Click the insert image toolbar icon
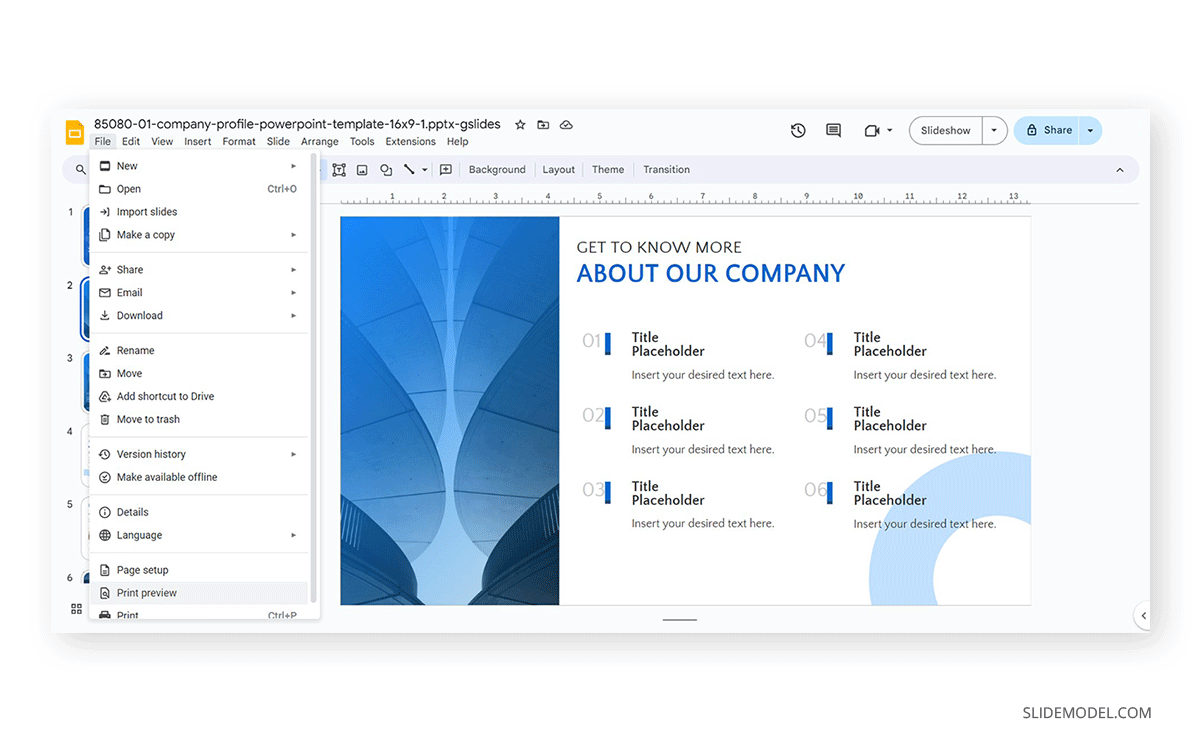This screenshot has width=1200, height=743. (362, 170)
